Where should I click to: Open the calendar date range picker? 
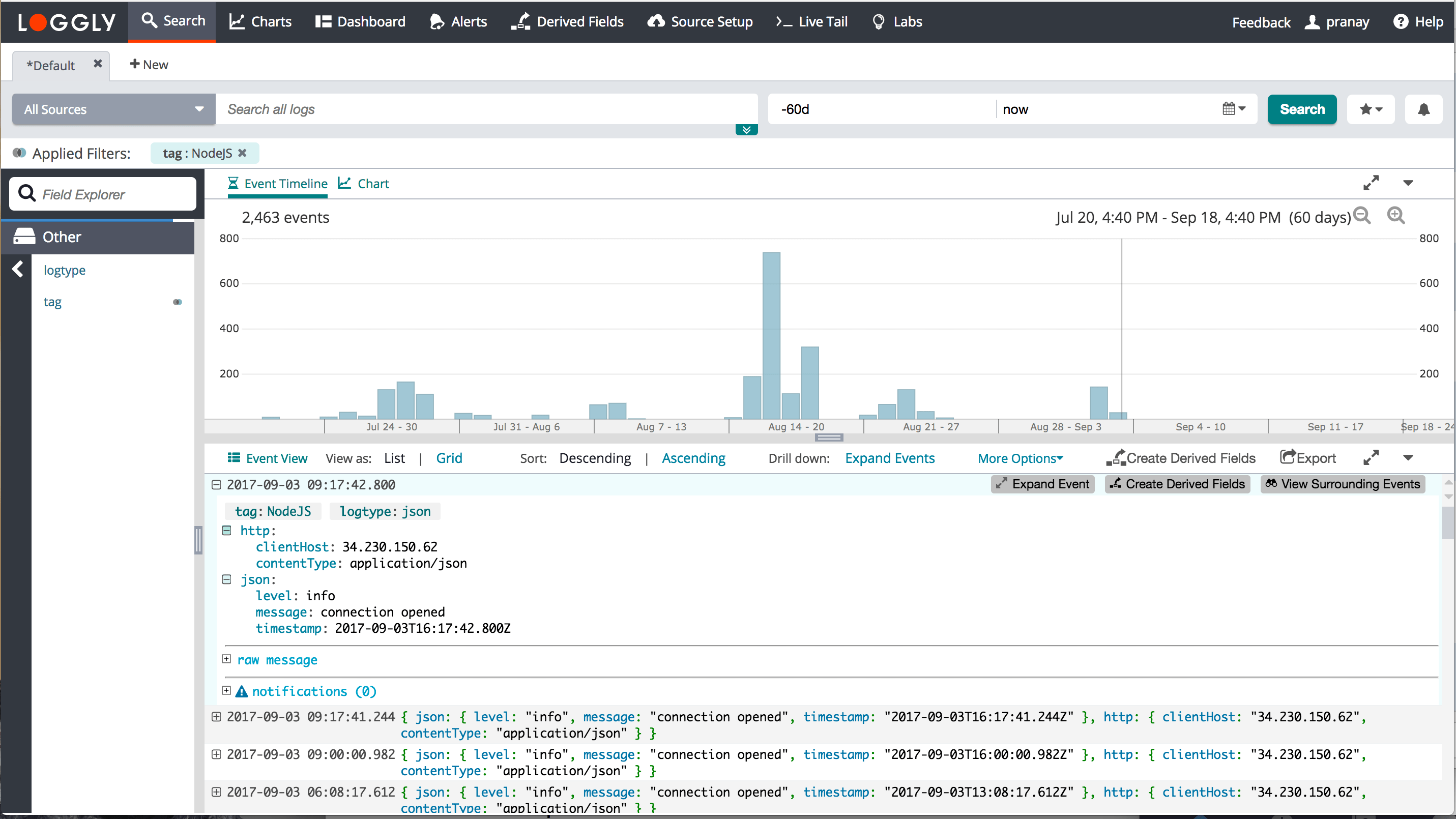(1233, 108)
